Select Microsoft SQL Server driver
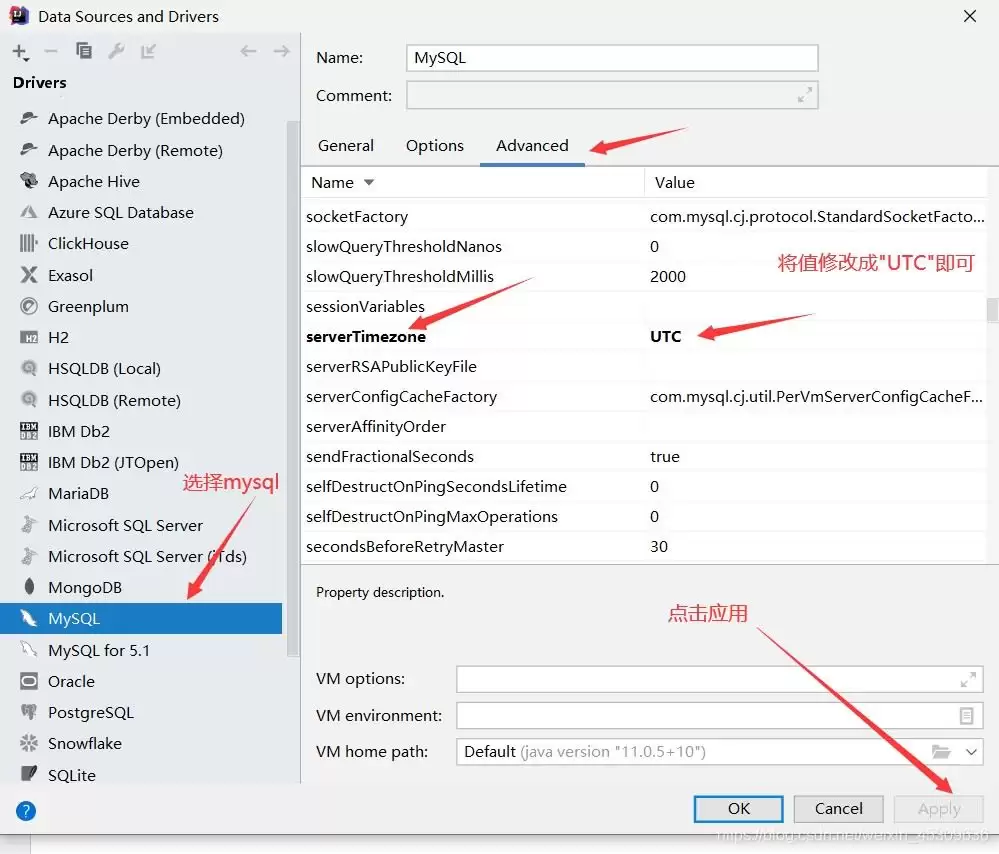This screenshot has width=999, height=854. pyautogui.click(x=126, y=525)
